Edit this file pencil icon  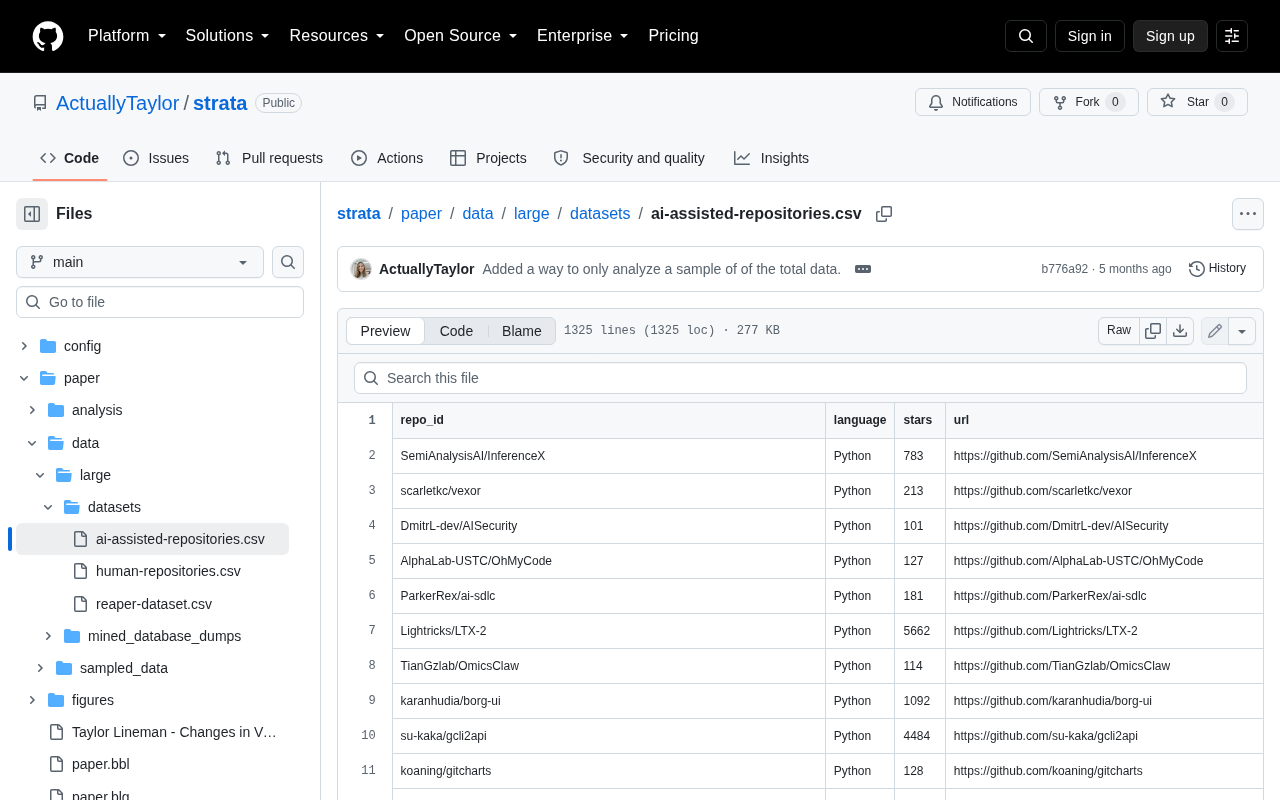coord(1215,331)
